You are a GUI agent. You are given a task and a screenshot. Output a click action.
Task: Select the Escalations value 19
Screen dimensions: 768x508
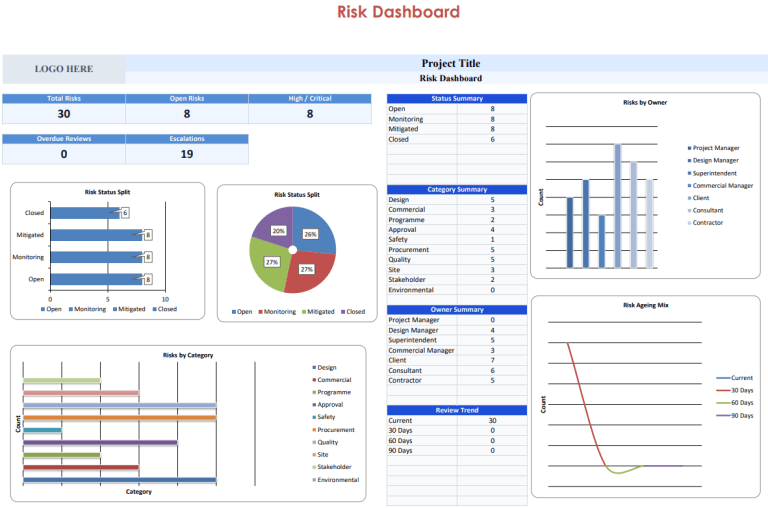click(187, 154)
